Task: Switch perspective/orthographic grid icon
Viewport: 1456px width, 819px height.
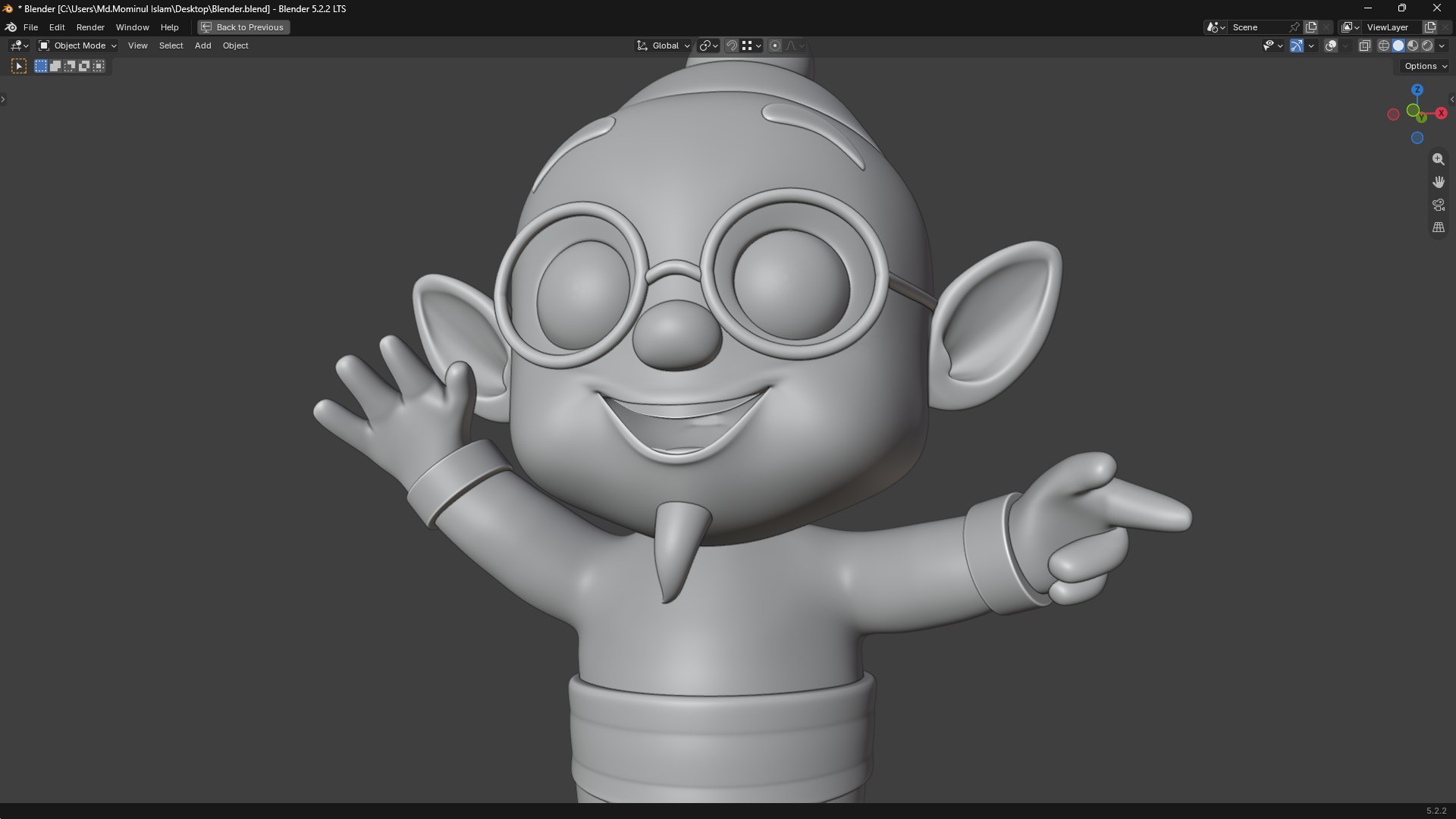Action: [1438, 228]
